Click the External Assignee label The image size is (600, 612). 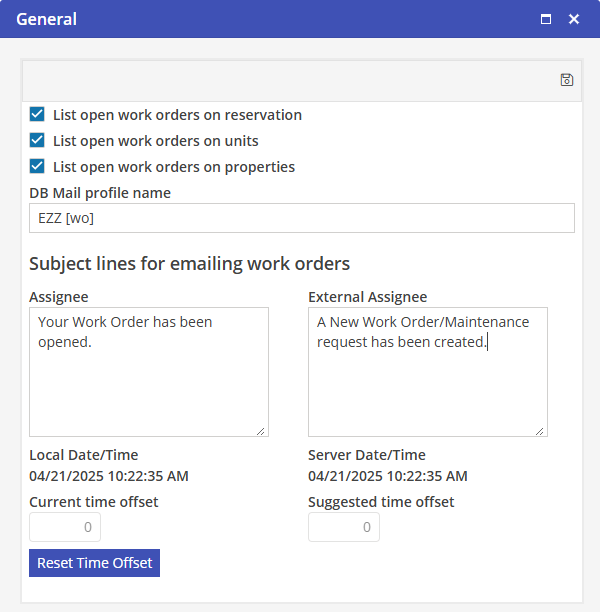click(367, 296)
